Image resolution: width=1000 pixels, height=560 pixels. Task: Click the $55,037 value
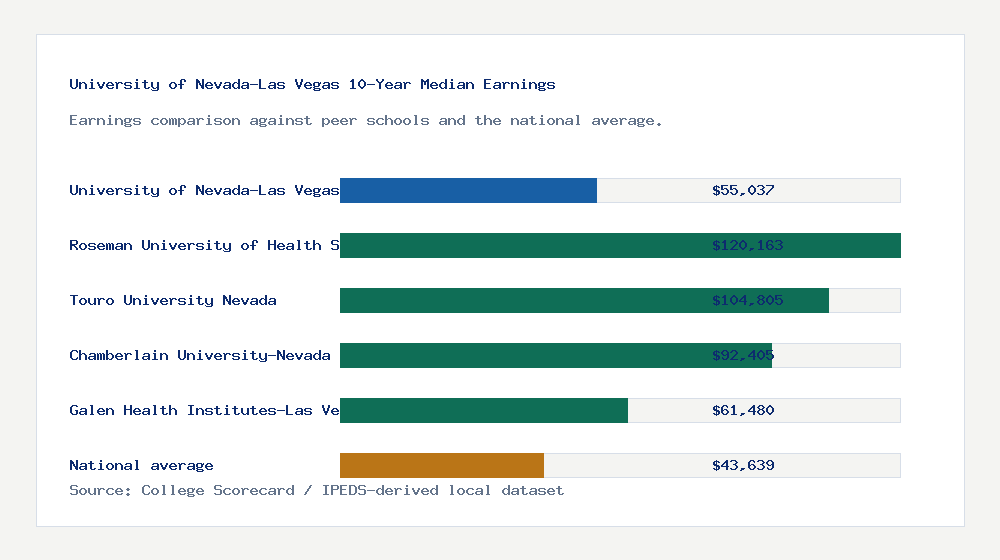pos(743,190)
